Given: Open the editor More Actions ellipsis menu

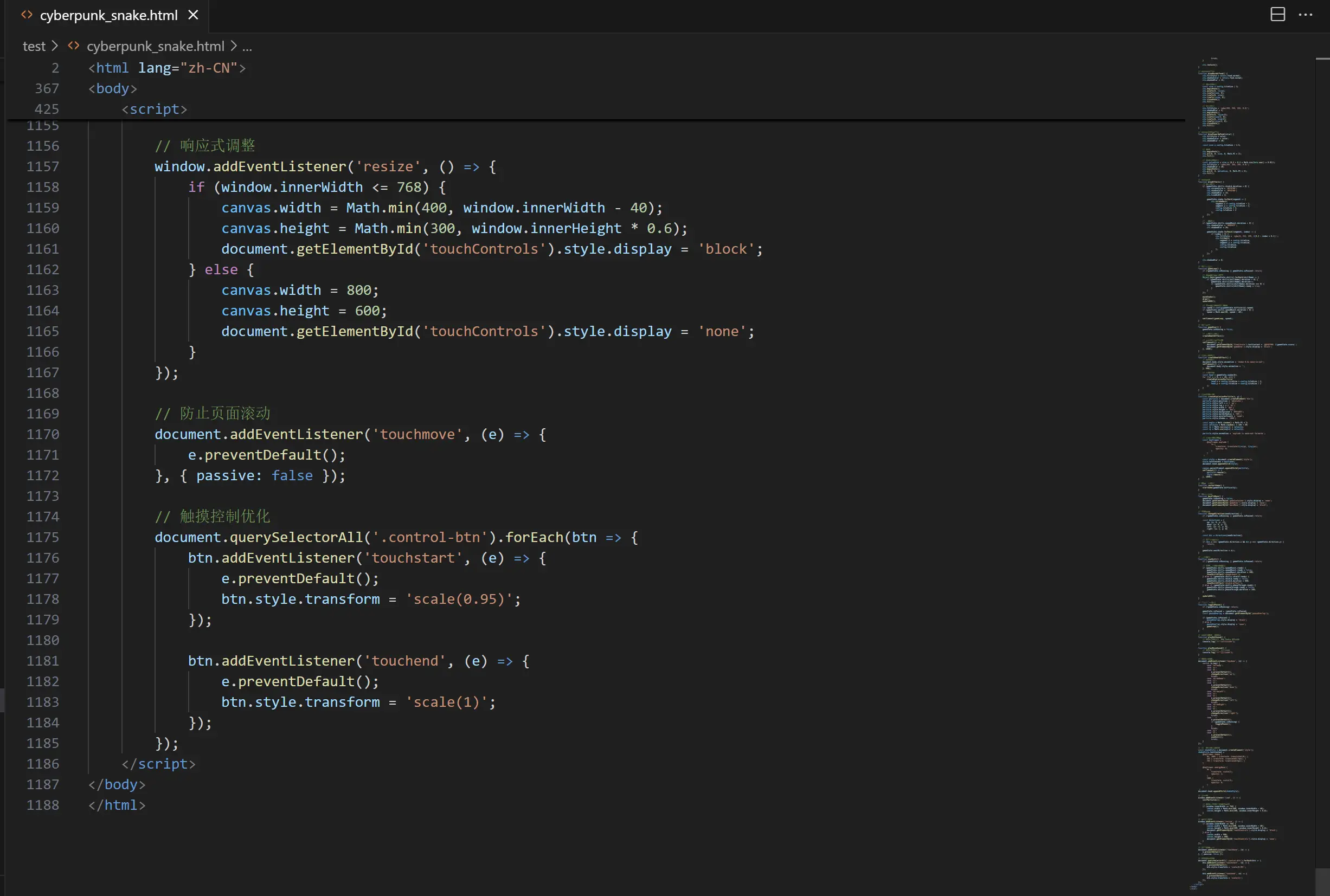Looking at the screenshot, I should coord(1306,15).
